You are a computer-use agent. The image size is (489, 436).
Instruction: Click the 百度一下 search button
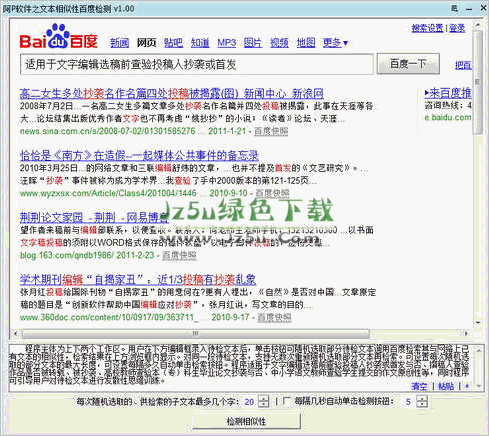408,64
